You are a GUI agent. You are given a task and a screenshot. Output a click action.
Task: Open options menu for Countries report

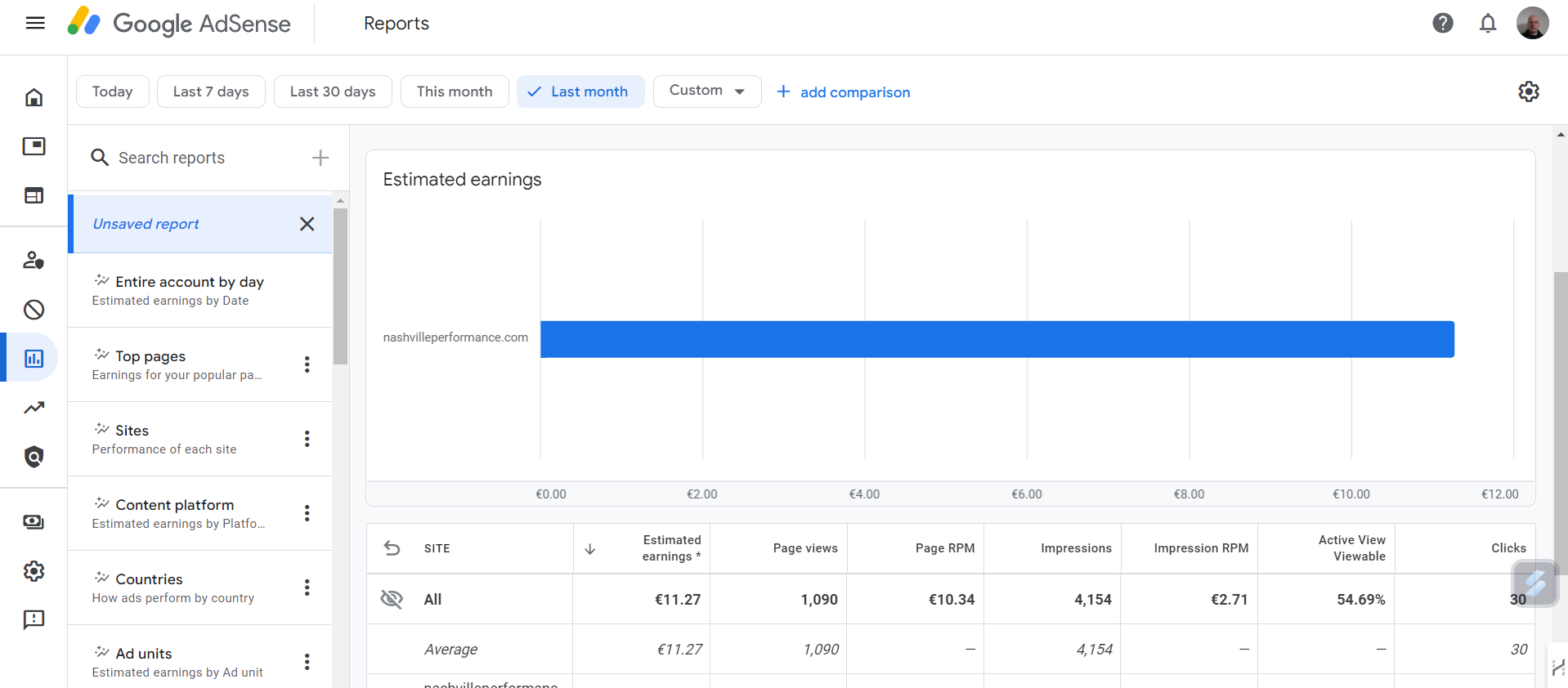tap(307, 587)
